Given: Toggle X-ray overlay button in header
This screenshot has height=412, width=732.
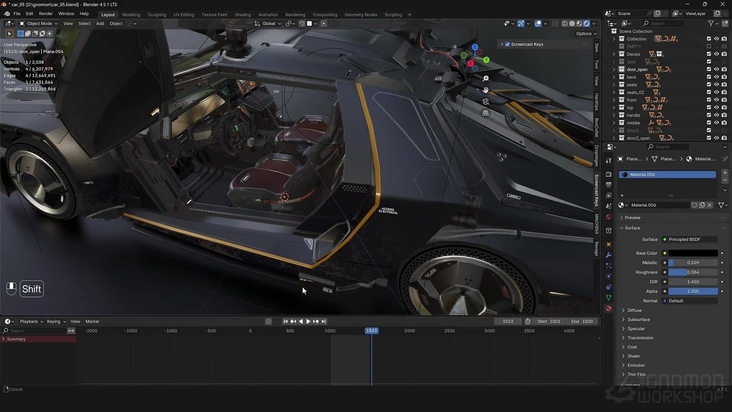Looking at the screenshot, I should 555,23.
